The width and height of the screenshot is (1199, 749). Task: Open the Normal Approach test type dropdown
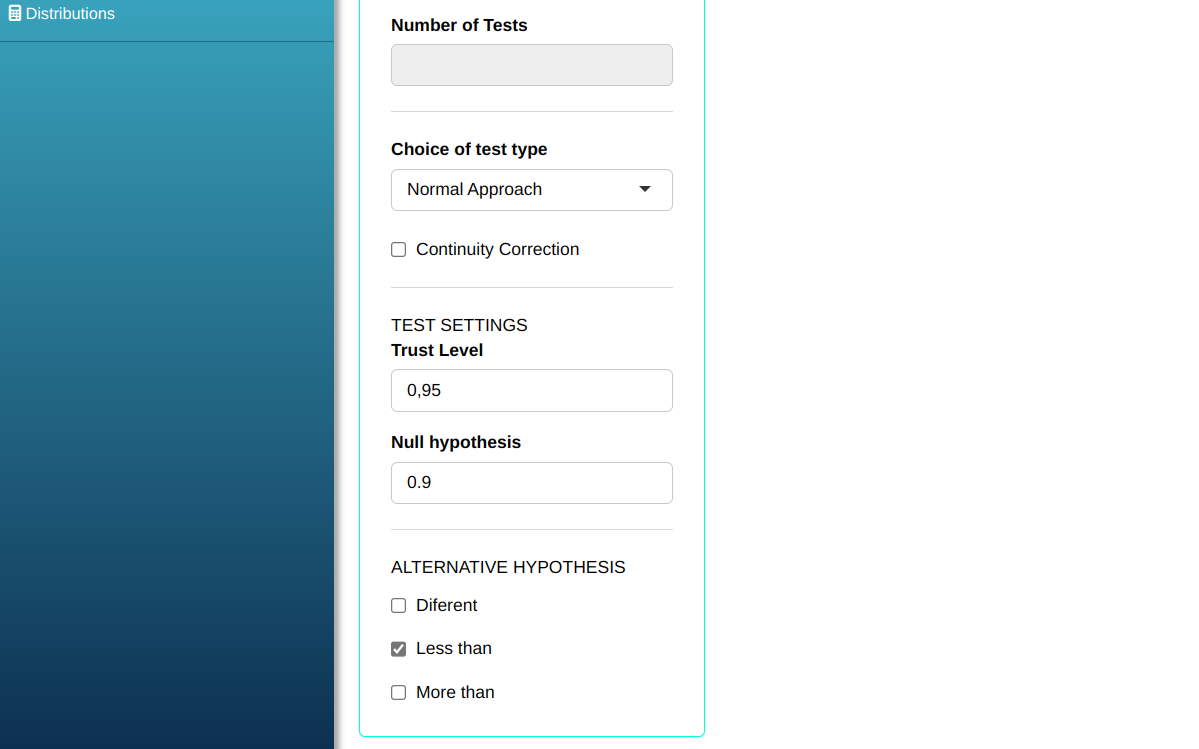click(x=531, y=190)
